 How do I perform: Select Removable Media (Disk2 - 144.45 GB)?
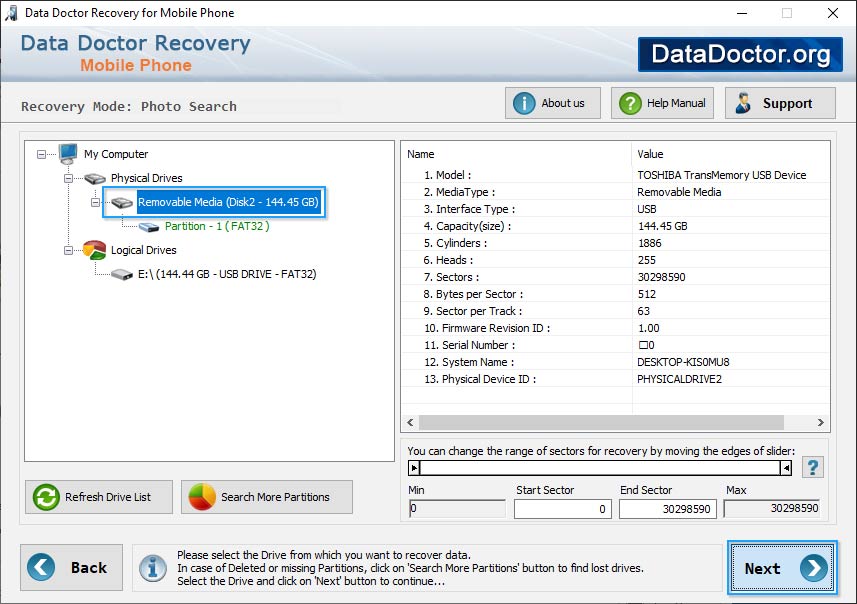point(228,202)
